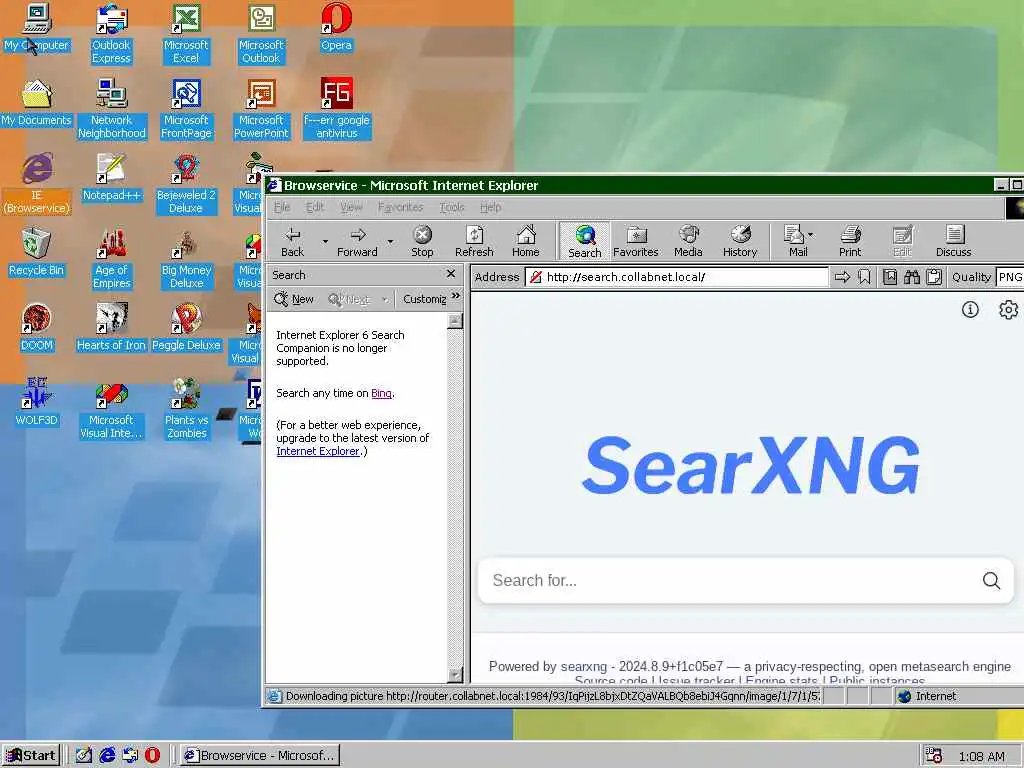Expand the Forward button history dropdown
This screenshot has width=1024, height=768.
pos(391,242)
